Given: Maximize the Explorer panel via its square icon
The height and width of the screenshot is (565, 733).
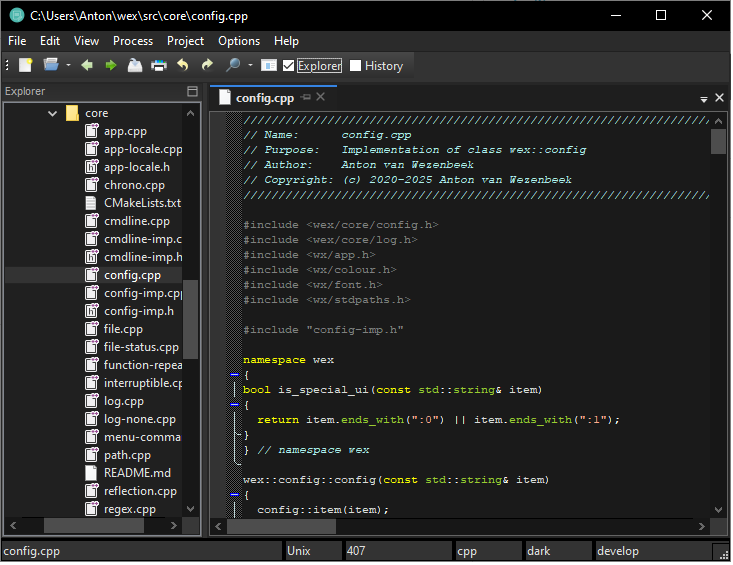Looking at the screenshot, I should pyautogui.click(x=193, y=92).
